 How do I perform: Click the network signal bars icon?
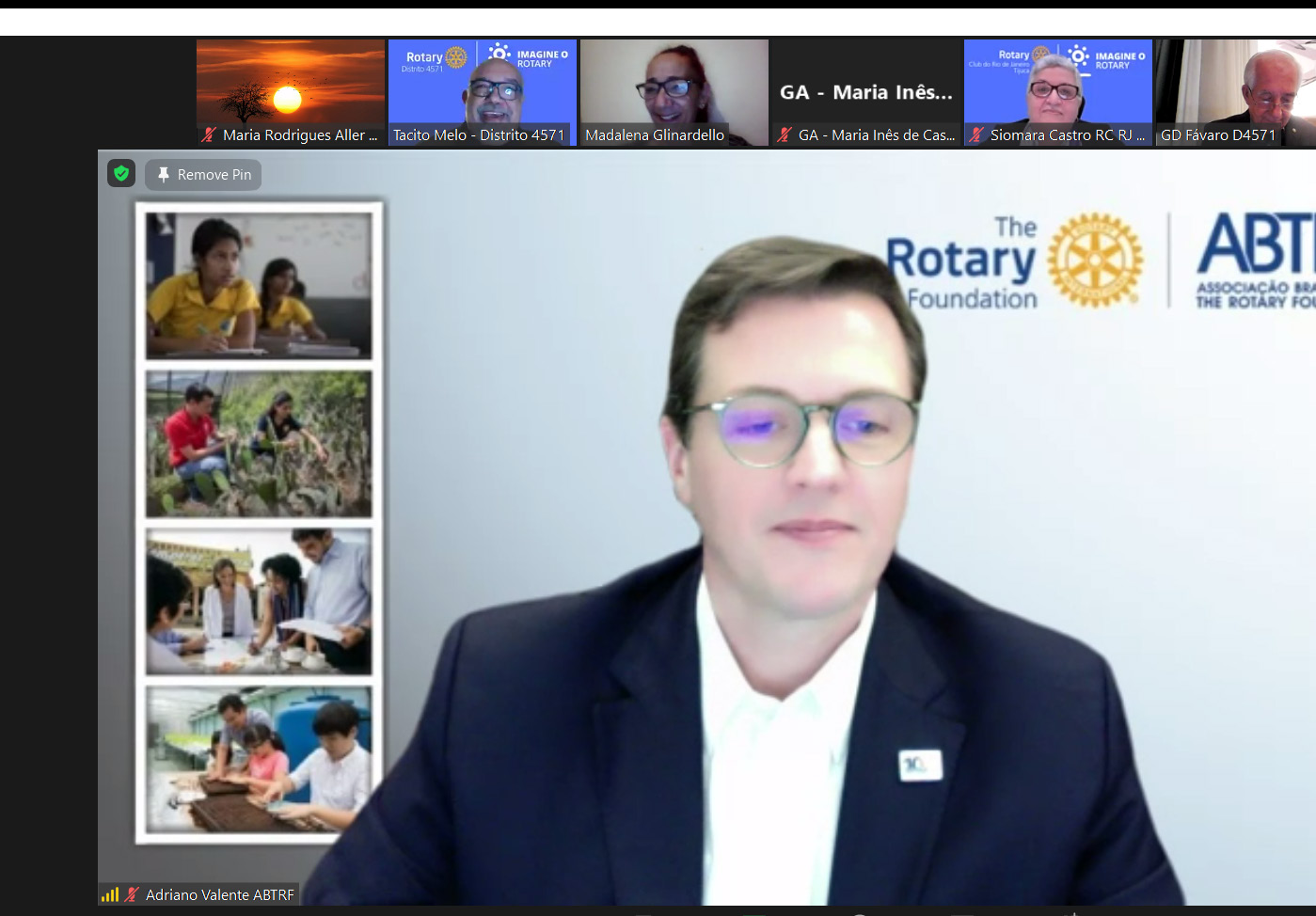click(x=110, y=894)
